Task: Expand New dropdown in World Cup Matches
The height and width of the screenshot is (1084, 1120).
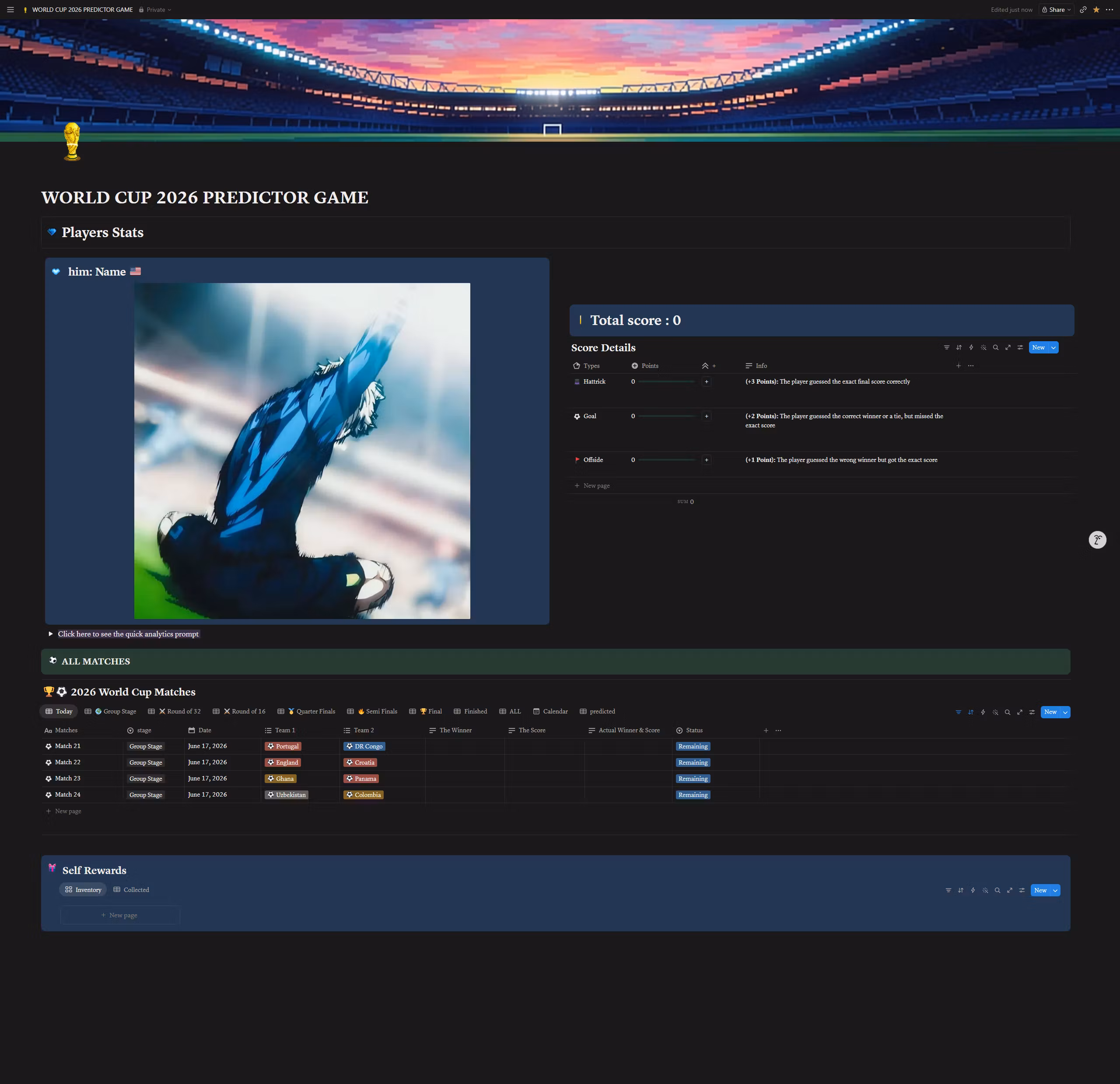Action: tap(1065, 712)
